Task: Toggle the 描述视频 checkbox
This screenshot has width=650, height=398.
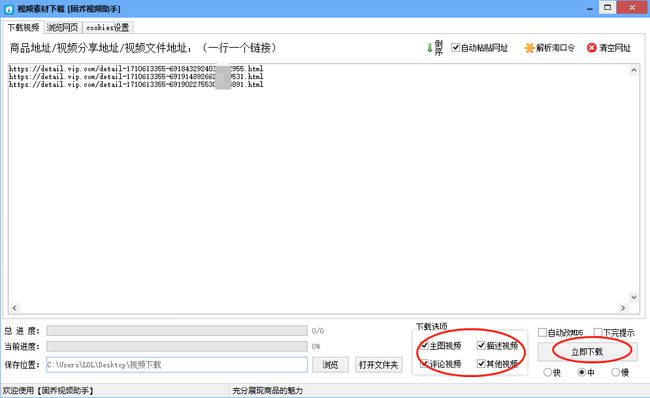Action: 481,345
